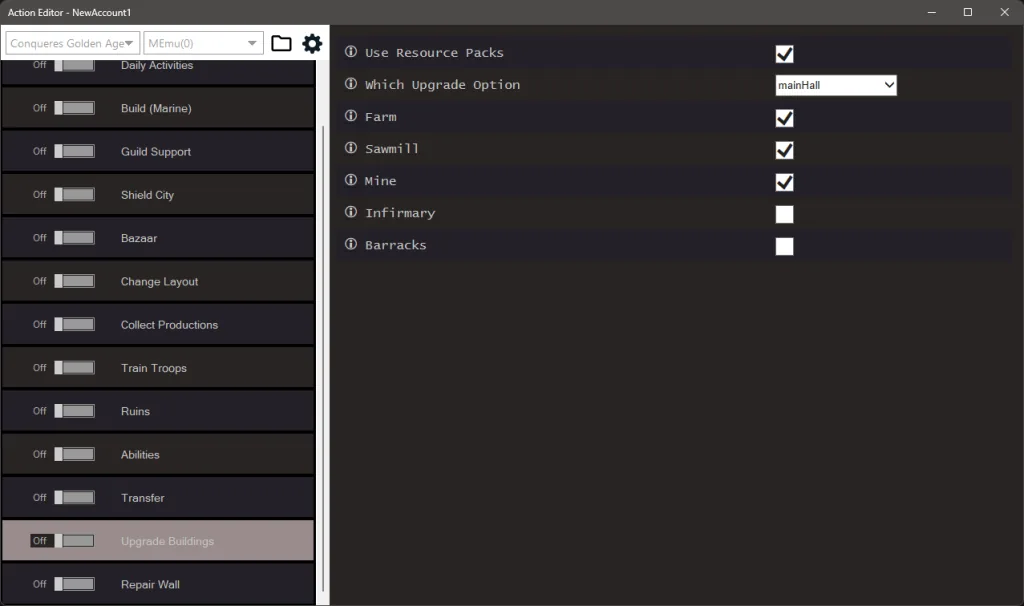The width and height of the screenshot is (1024, 606).
Task: Uncheck the Sawmill checkbox
Action: point(784,150)
